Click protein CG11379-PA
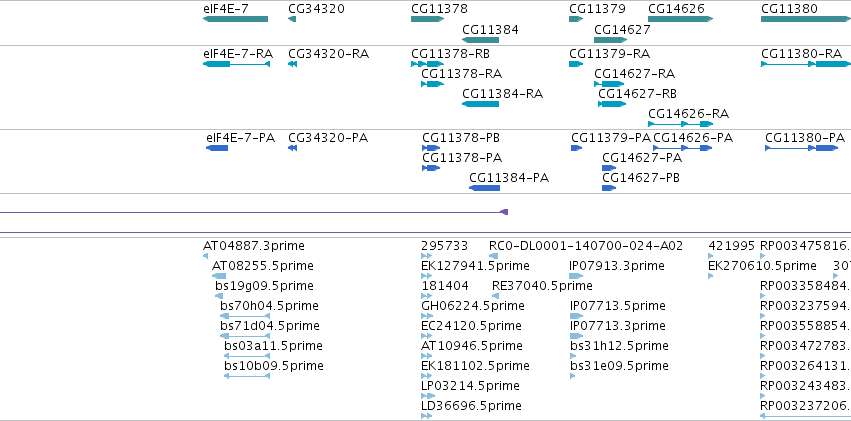 [x=576, y=148]
